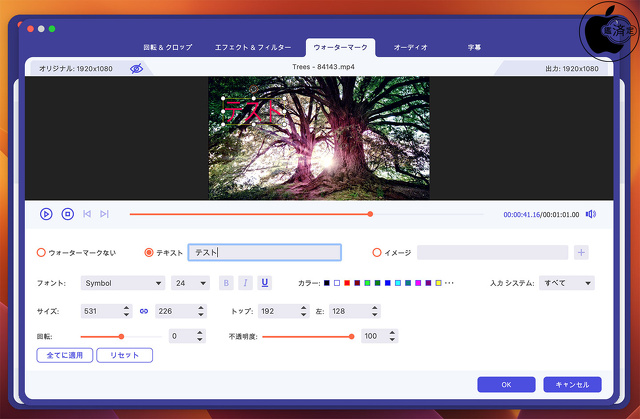Pick the teal color swatch

click(408, 283)
